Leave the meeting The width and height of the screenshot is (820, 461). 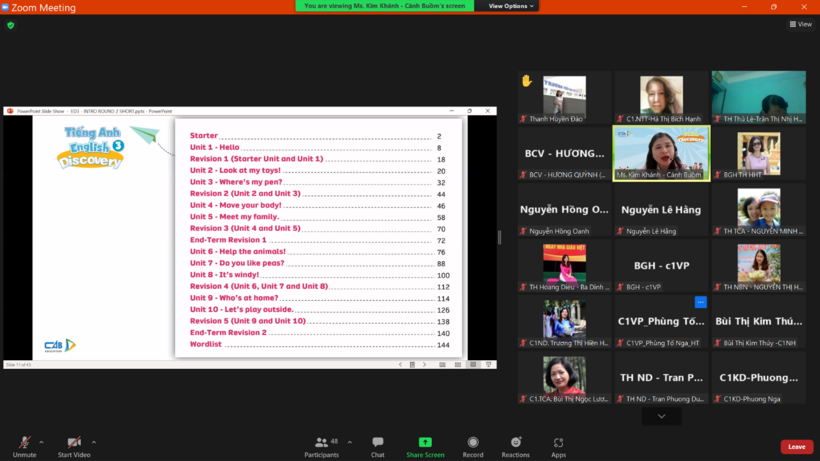(x=796, y=447)
